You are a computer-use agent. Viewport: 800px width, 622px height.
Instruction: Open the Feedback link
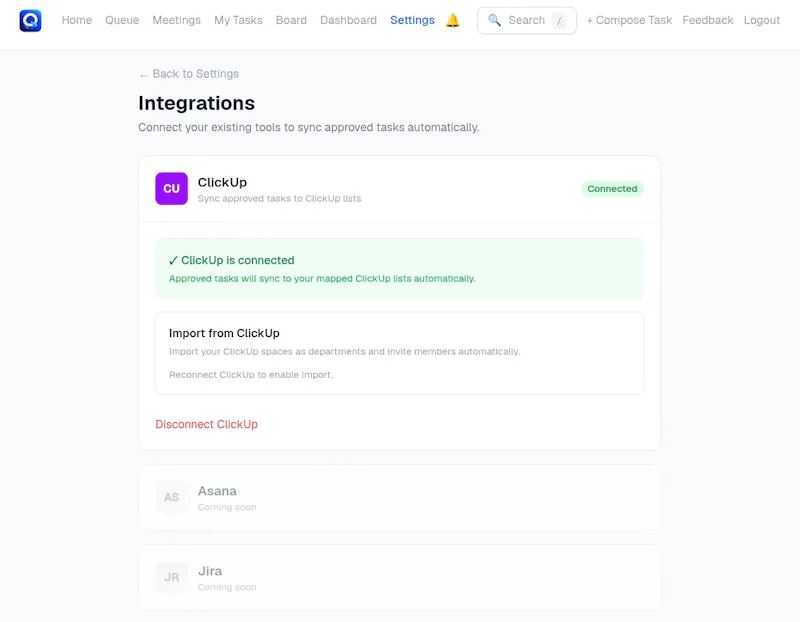(708, 20)
